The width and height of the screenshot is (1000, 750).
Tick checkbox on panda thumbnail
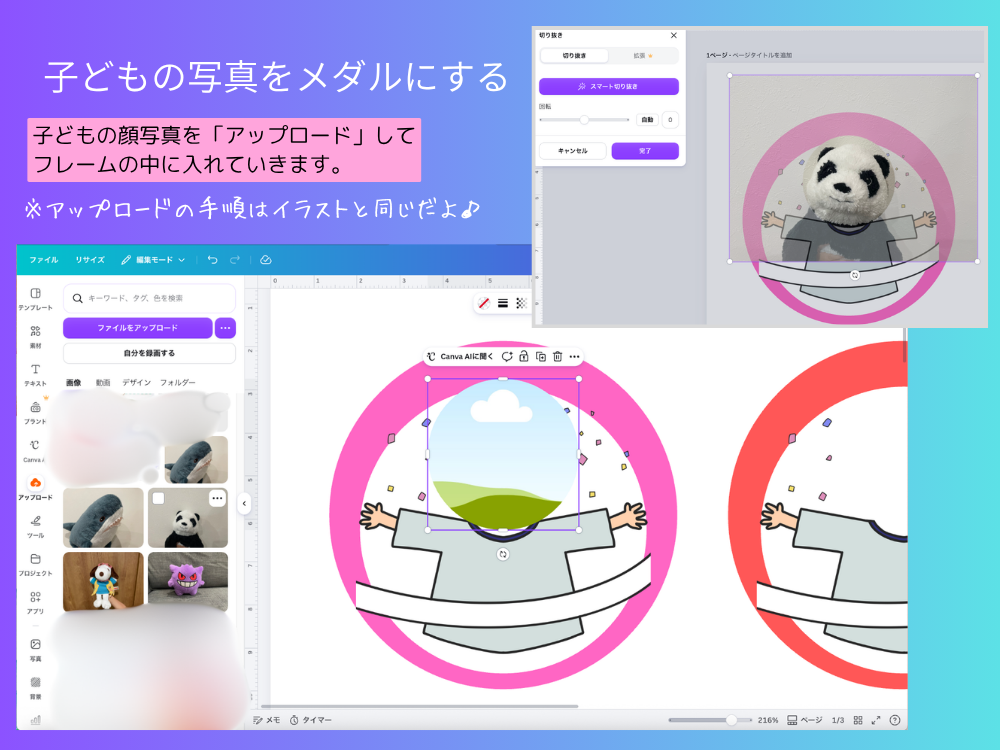[x=158, y=498]
